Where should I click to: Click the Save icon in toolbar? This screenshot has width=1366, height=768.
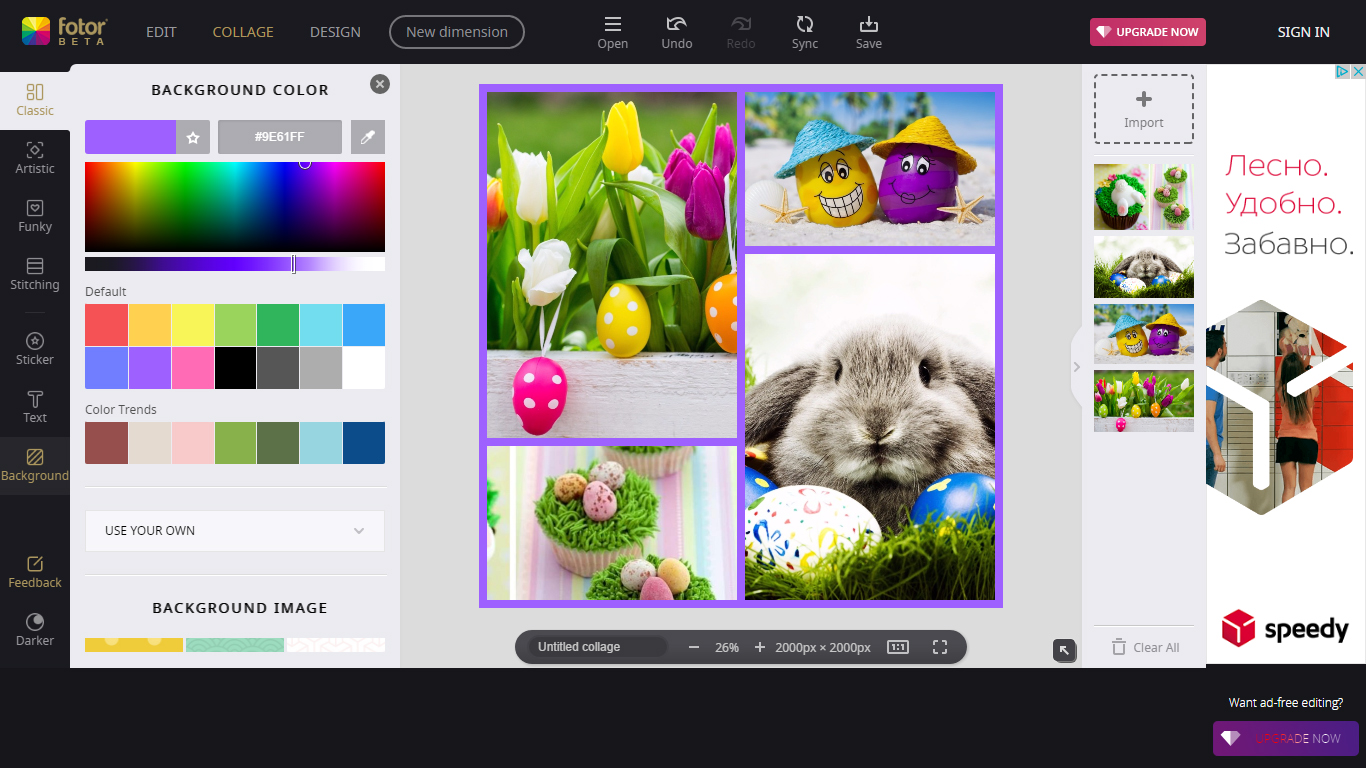pos(868,32)
